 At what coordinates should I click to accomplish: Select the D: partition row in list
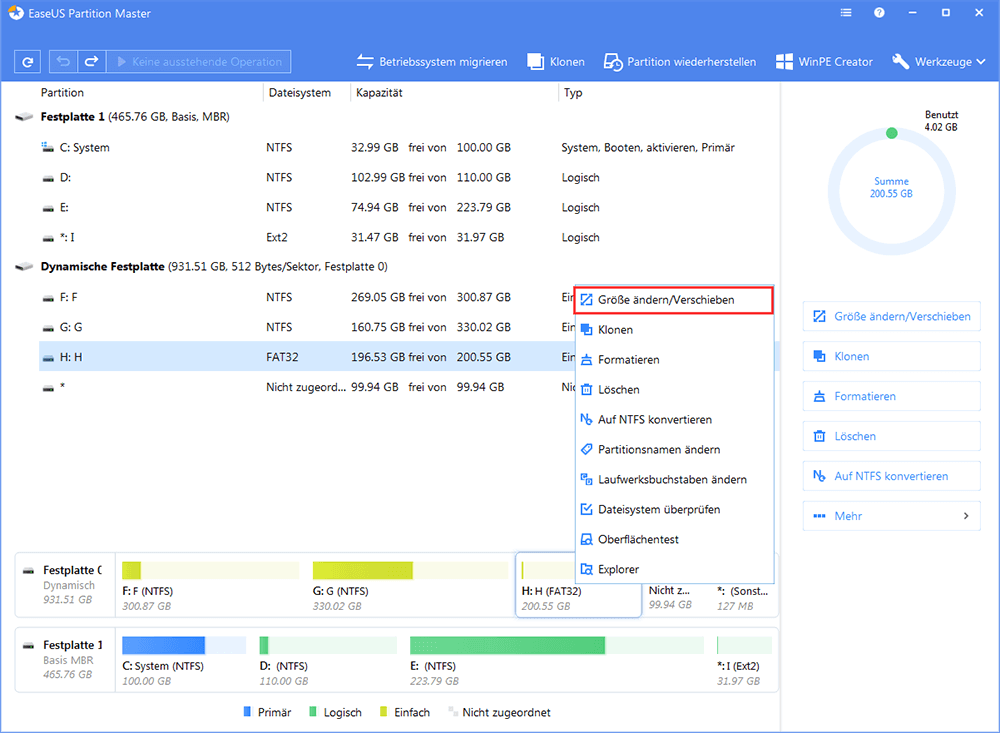coord(408,177)
